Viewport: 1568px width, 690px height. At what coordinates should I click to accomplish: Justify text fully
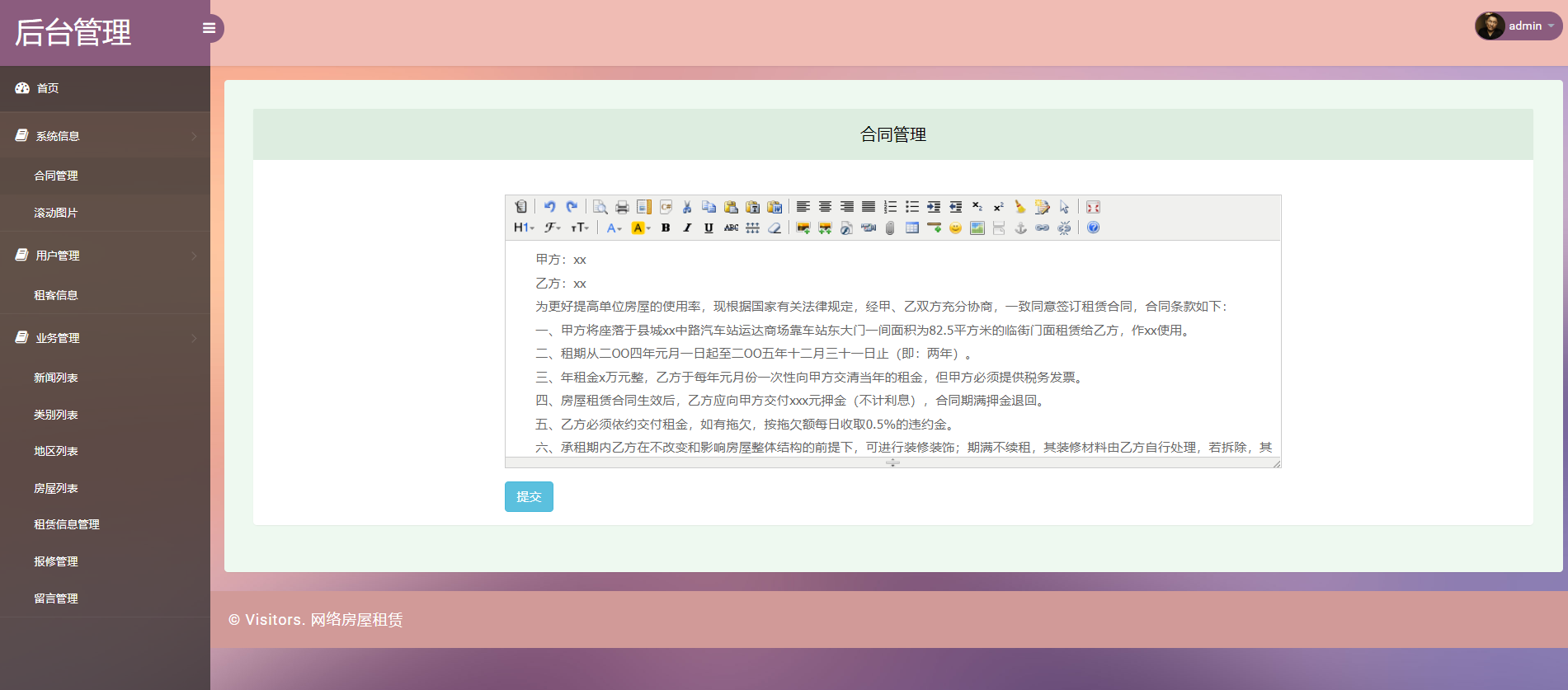[869, 207]
